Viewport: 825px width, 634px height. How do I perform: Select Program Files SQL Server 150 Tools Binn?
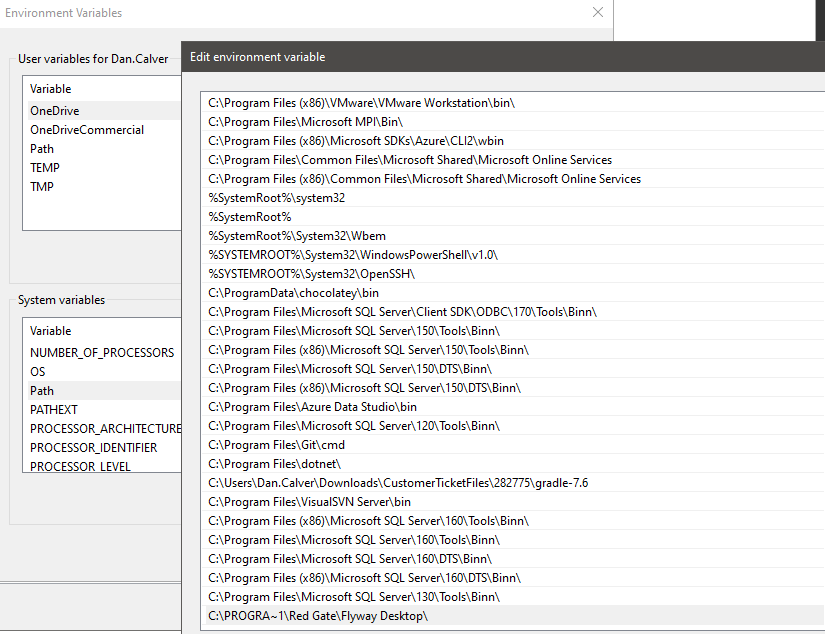click(512, 330)
